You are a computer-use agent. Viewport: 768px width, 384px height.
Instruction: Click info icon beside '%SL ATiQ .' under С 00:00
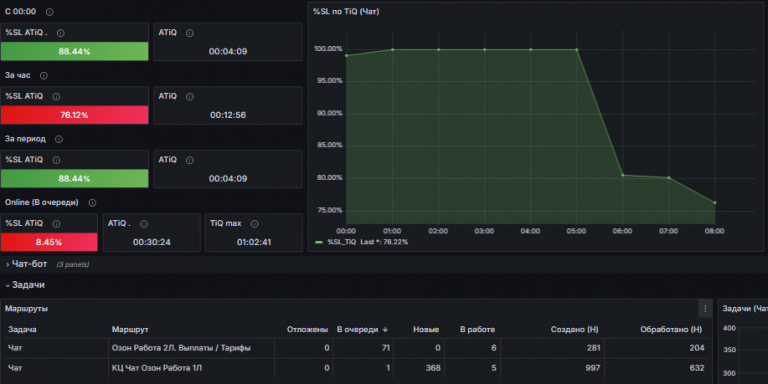(61, 33)
